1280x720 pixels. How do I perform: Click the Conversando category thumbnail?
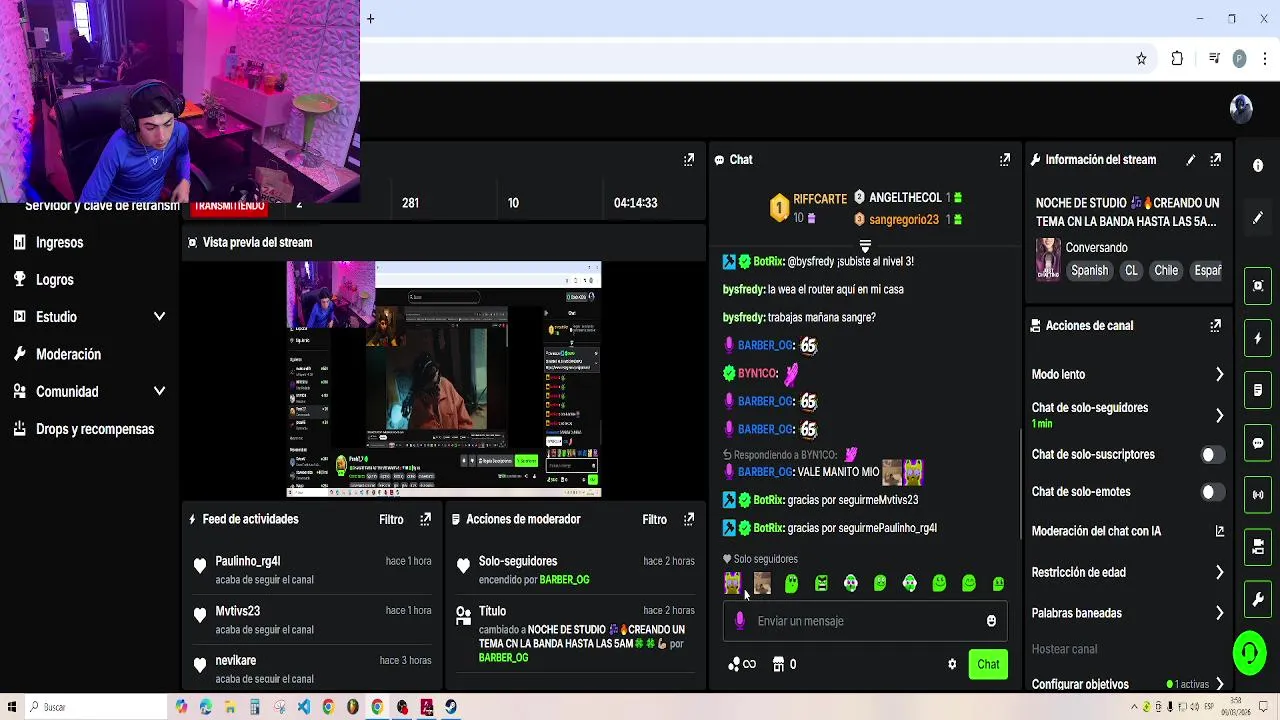1048,260
